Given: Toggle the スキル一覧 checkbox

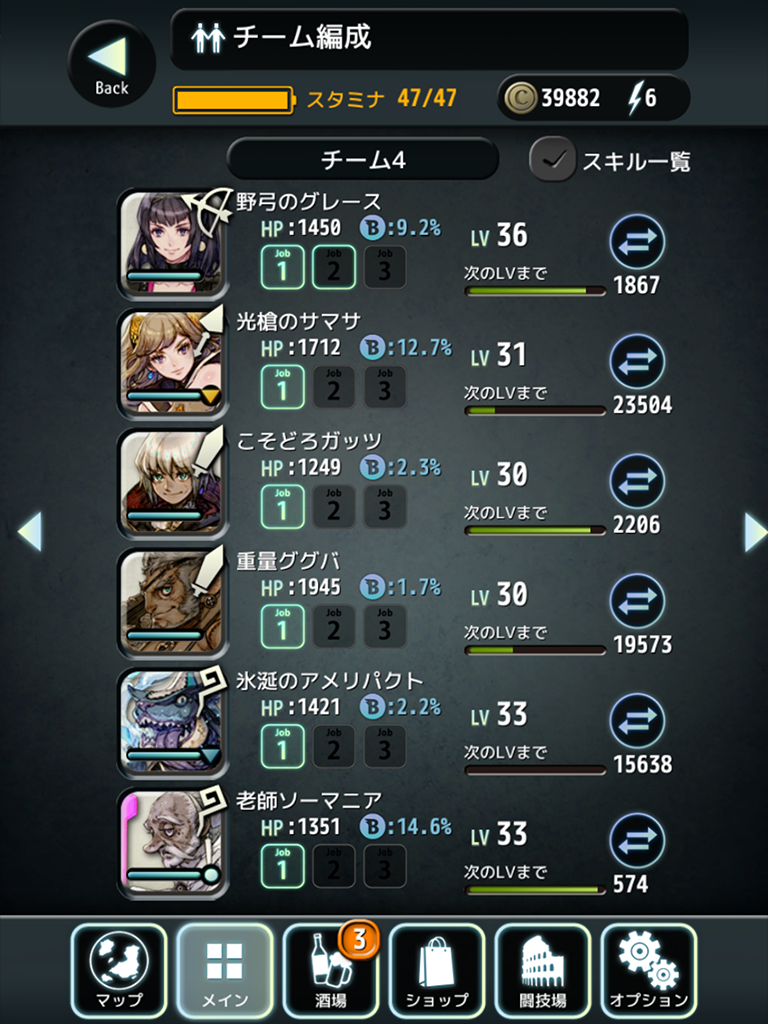Looking at the screenshot, I should pyautogui.click(x=552, y=159).
